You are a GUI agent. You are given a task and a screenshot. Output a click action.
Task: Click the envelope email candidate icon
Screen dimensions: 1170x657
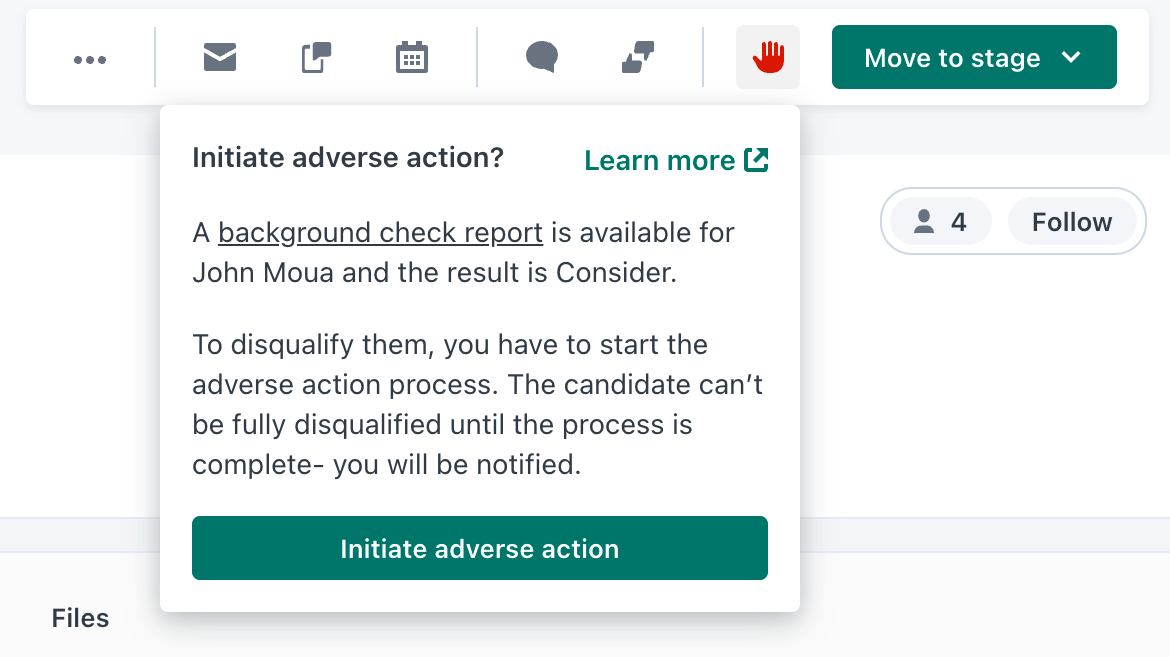pyautogui.click(x=220, y=58)
